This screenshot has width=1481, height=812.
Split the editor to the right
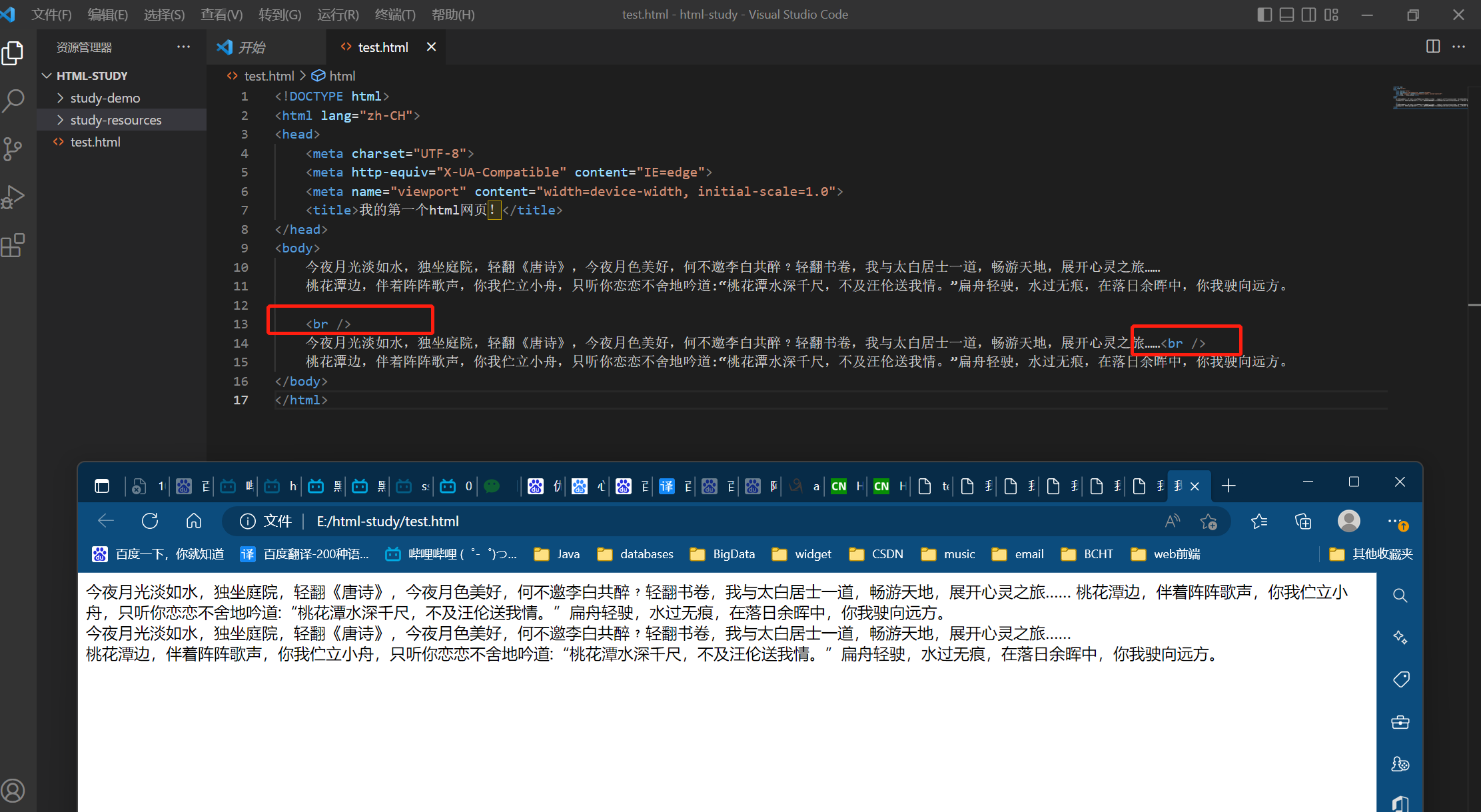(x=1432, y=47)
